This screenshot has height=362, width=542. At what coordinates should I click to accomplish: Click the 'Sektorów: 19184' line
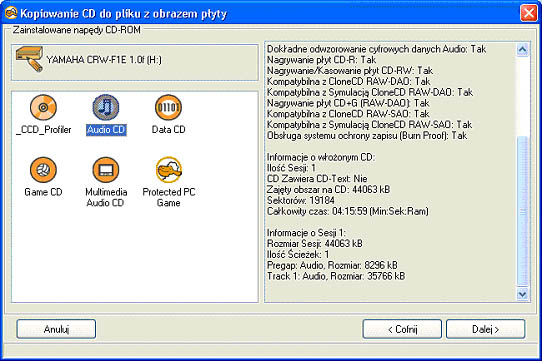click(x=301, y=200)
